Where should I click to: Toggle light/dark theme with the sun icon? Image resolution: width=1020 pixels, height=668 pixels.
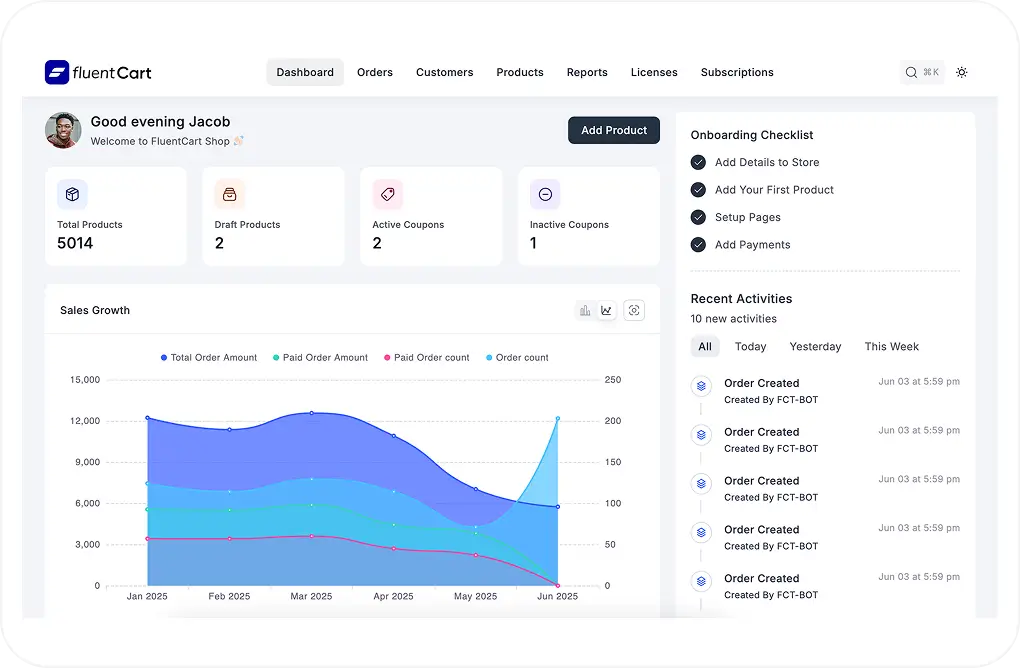click(962, 72)
